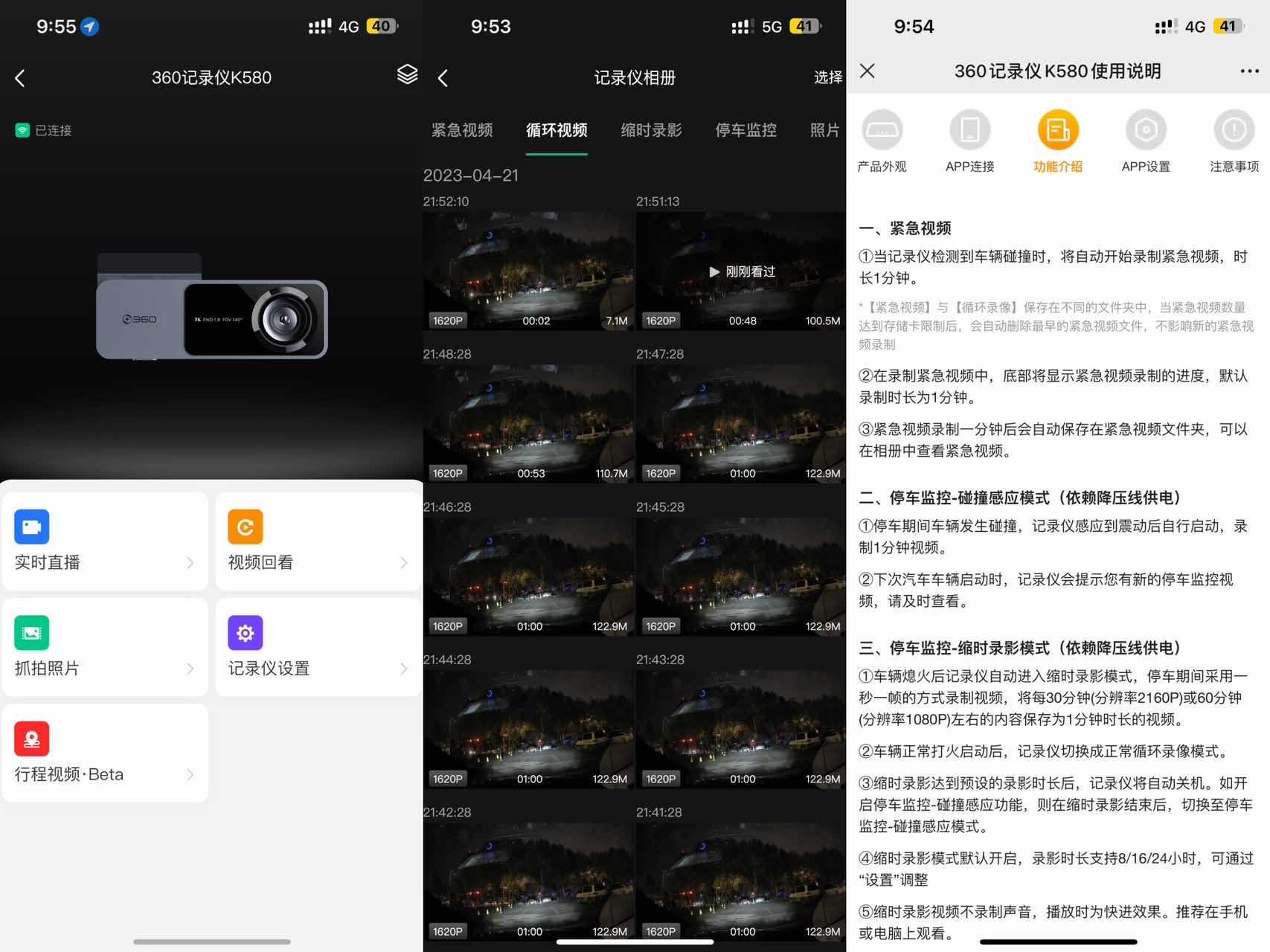This screenshot has height=952, width=1270.
Task: Open the 记录仪设置 settings icon
Action: click(x=244, y=632)
